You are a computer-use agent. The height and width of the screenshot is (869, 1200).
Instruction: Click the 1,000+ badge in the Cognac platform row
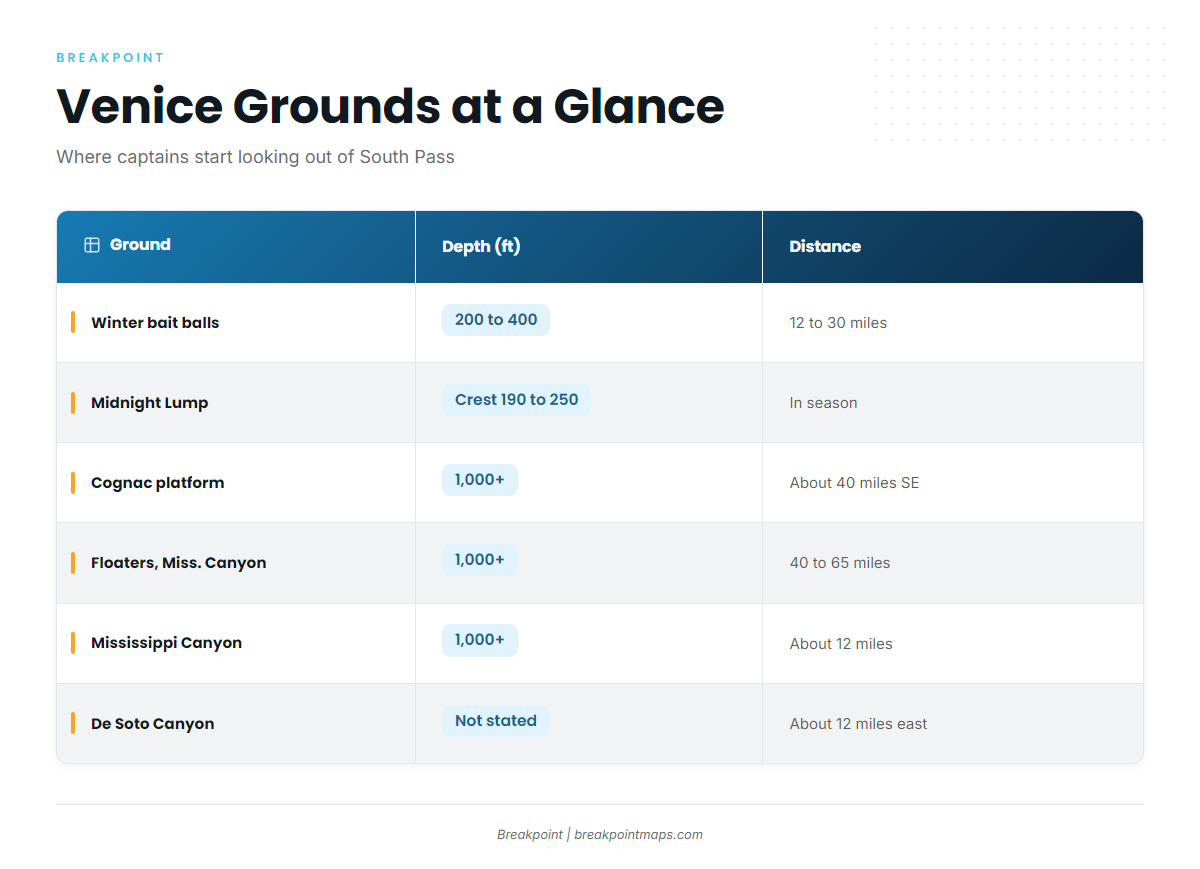tap(480, 480)
